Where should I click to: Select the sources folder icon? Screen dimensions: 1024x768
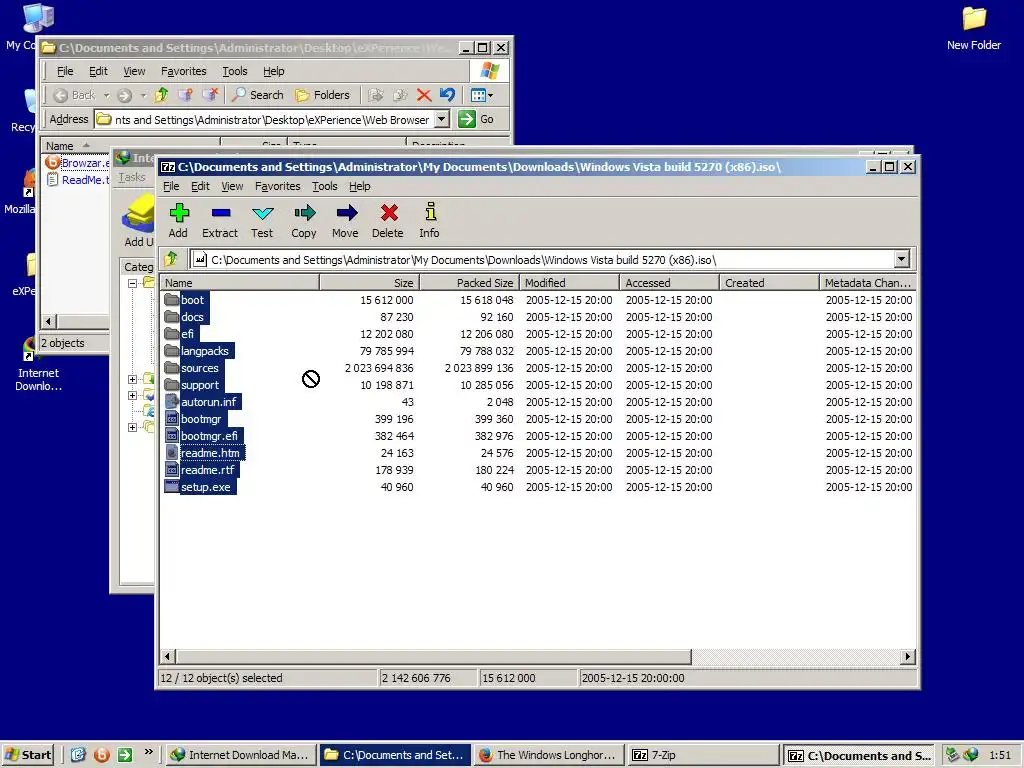click(172, 368)
